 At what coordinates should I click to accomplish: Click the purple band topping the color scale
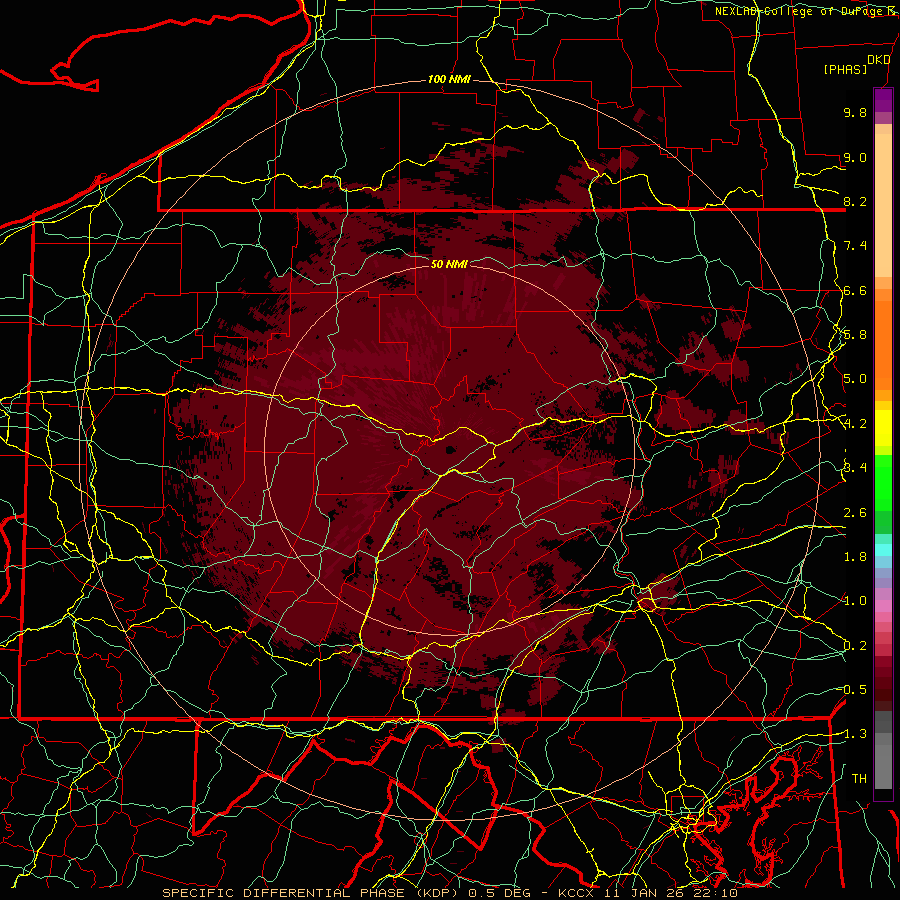[x=883, y=100]
